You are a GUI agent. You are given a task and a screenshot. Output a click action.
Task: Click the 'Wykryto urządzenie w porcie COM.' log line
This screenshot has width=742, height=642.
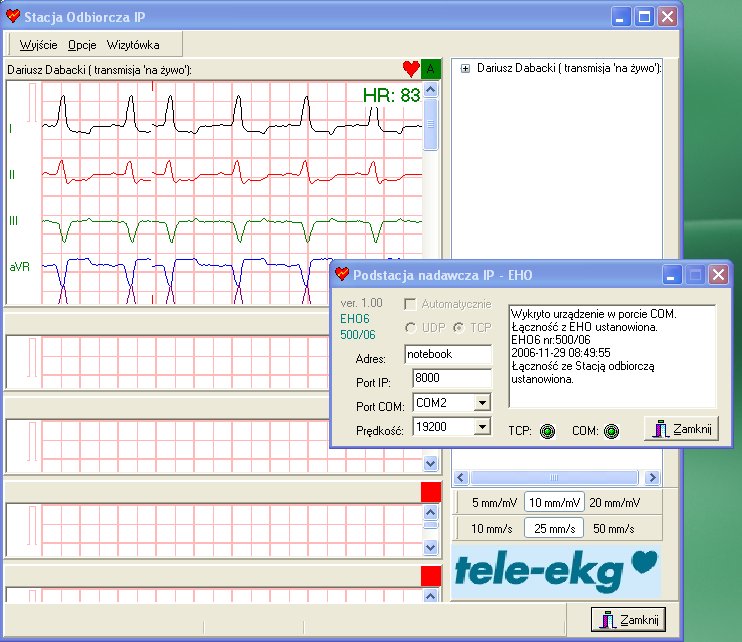coord(594,314)
